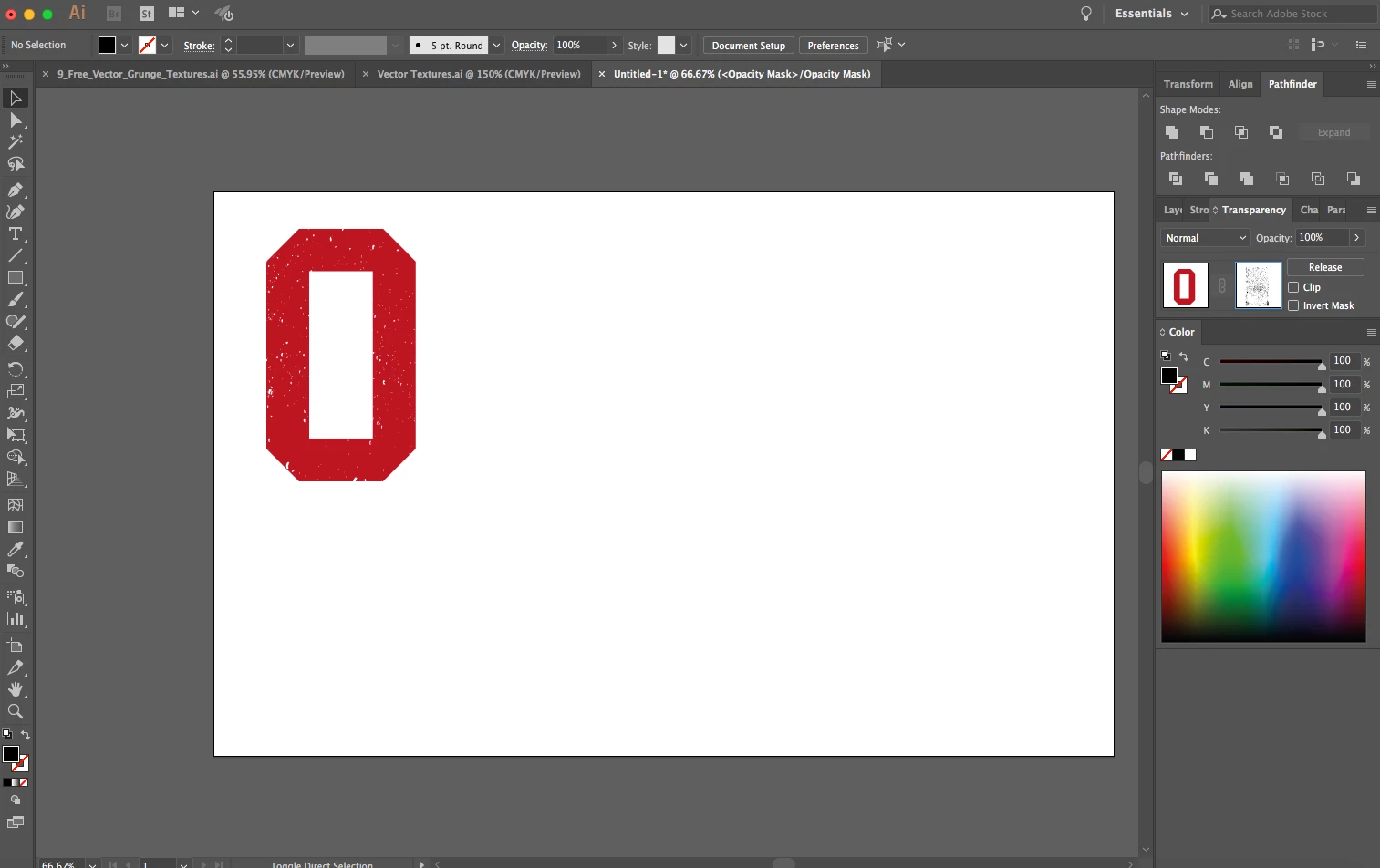Open the stroke weight dropdown
1380x868 pixels.
[x=291, y=45]
